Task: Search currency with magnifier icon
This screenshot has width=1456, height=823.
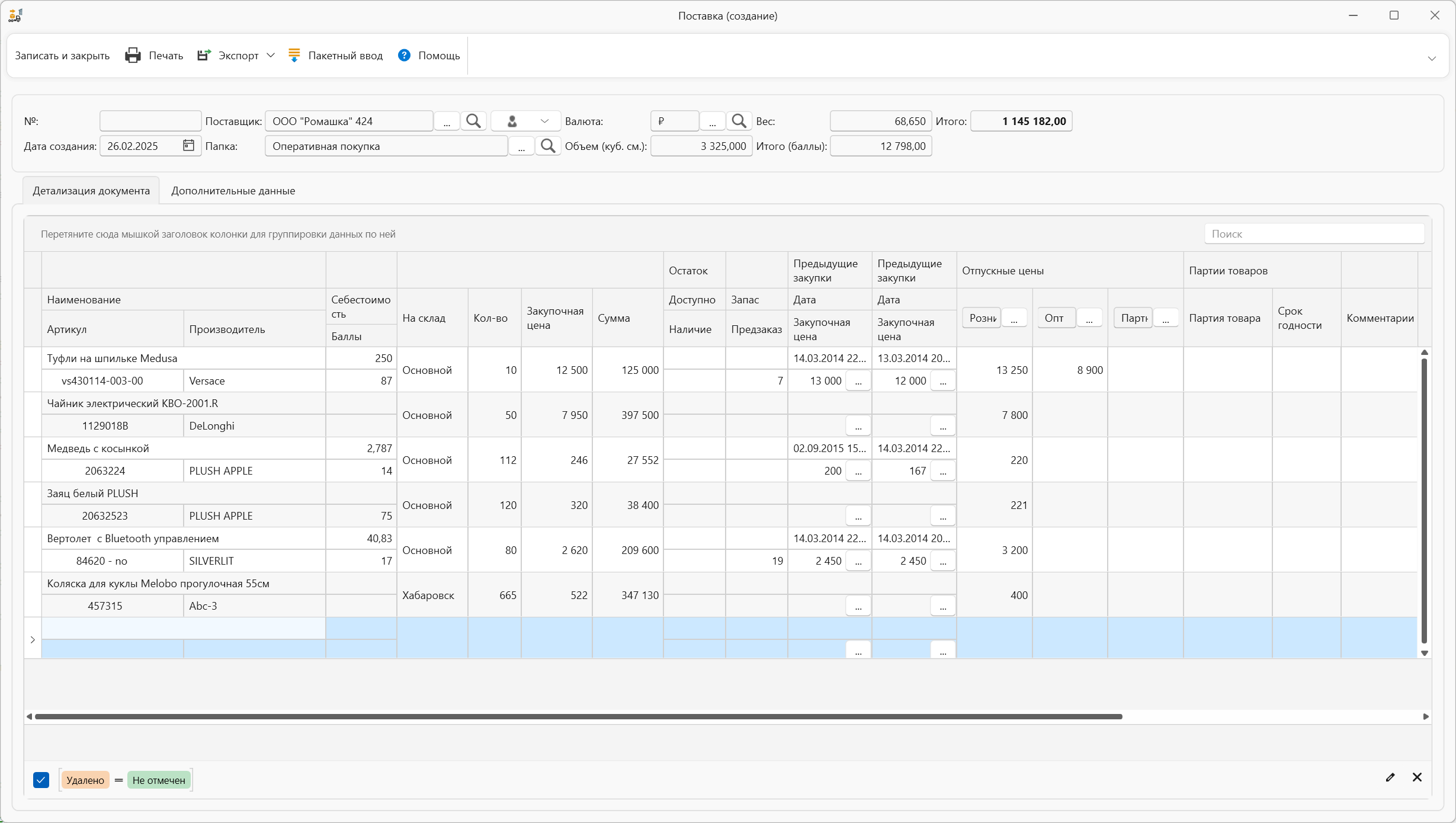Action: point(739,121)
